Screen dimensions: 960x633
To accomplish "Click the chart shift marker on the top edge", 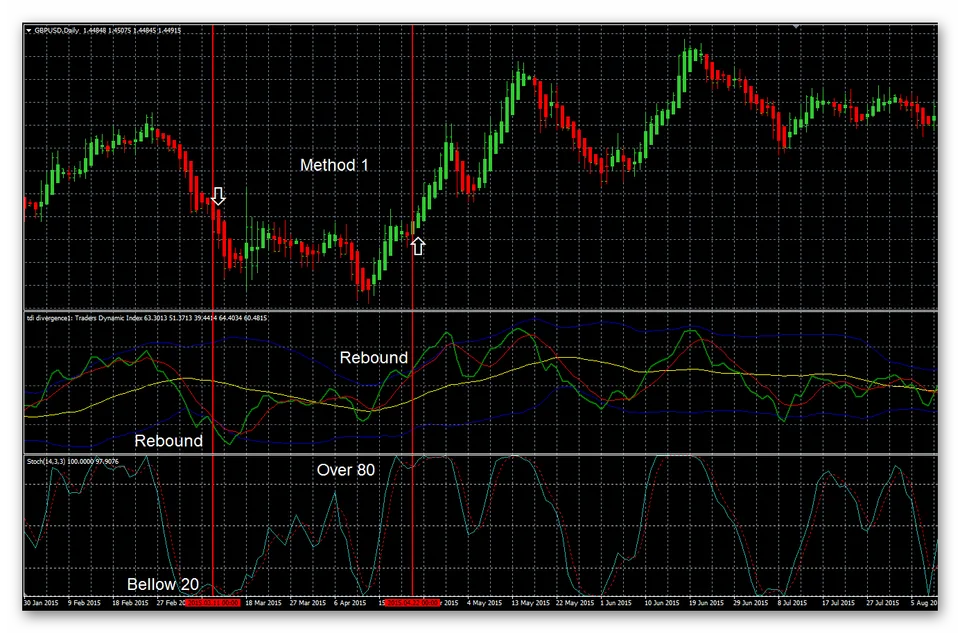I will 796,27.
